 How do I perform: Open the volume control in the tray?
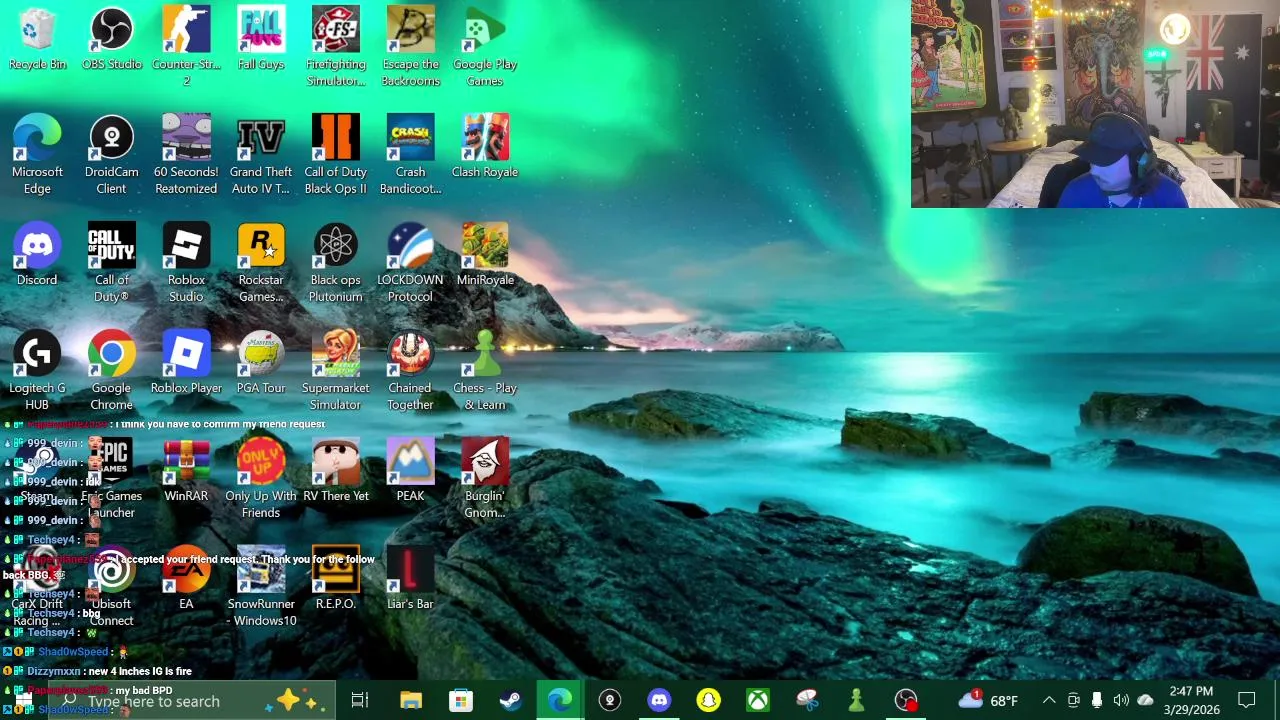click(x=1121, y=701)
